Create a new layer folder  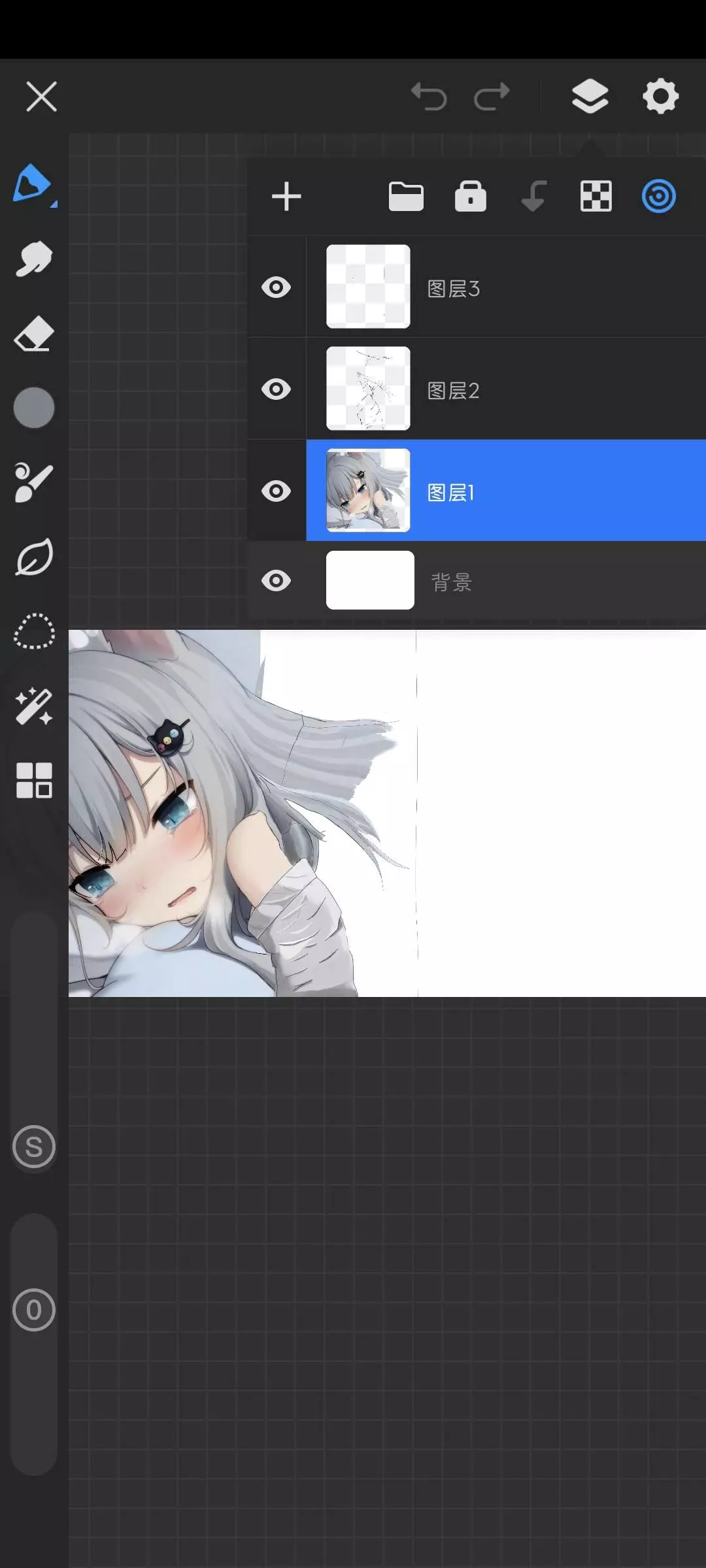406,197
